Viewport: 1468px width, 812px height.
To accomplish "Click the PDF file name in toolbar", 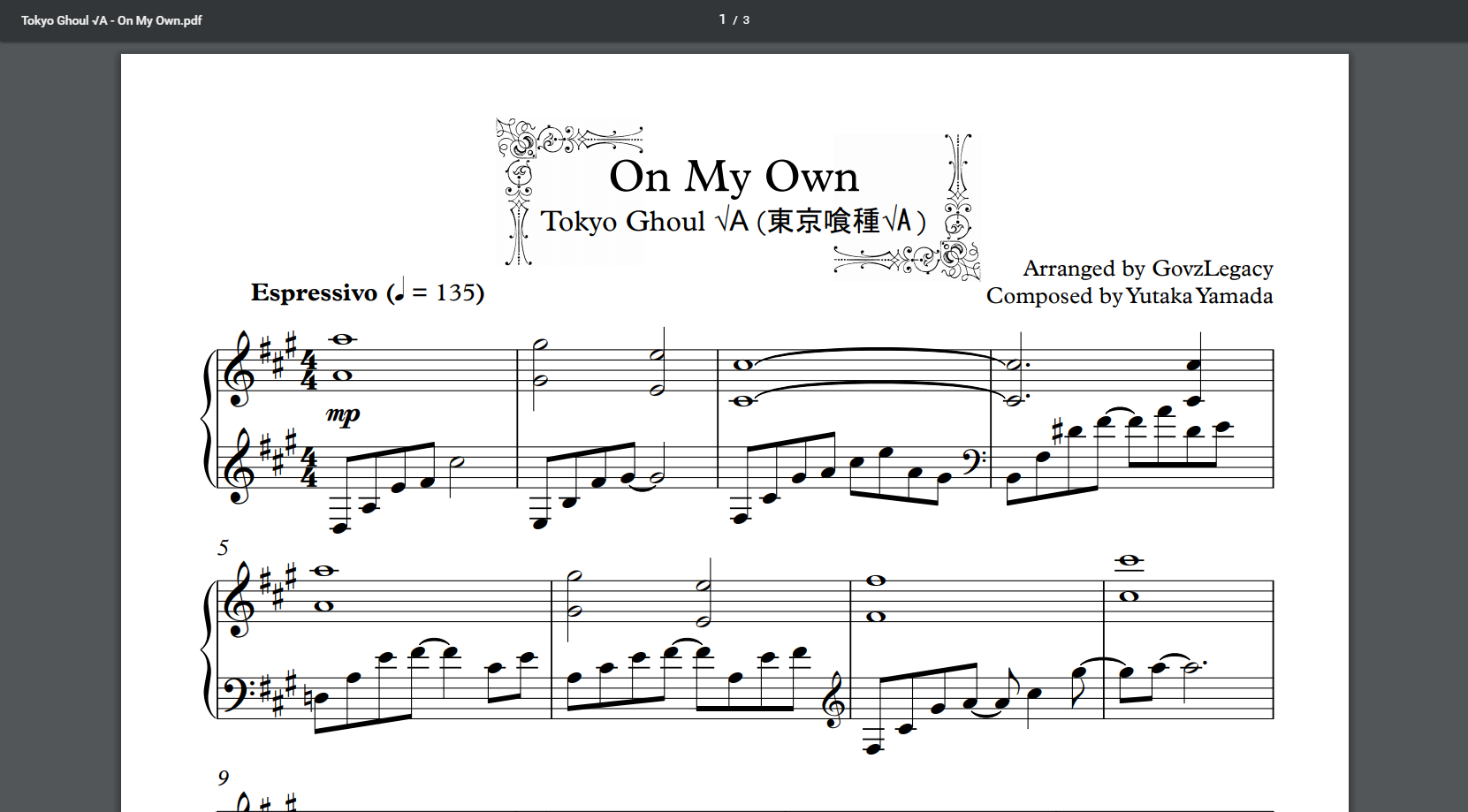I will (x=111, y=20).
